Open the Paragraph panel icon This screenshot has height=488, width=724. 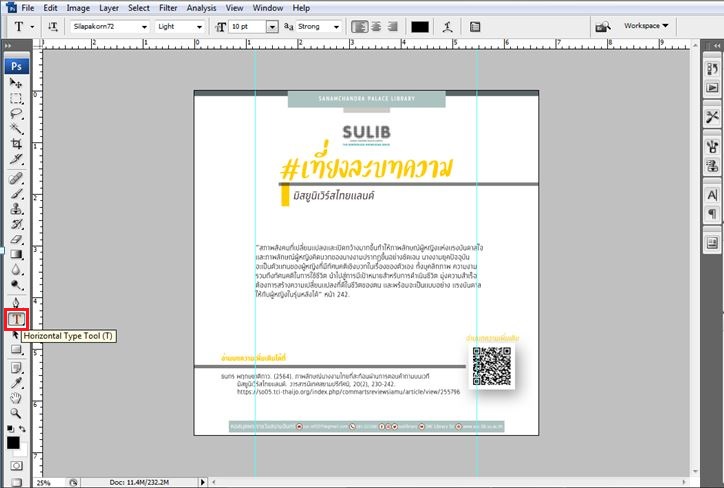click(712, 213)
